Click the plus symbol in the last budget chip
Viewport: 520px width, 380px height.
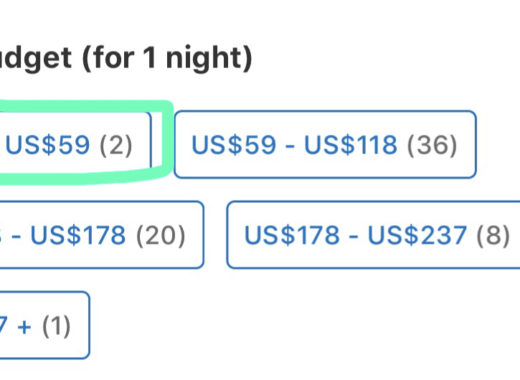tap(24, 326)
